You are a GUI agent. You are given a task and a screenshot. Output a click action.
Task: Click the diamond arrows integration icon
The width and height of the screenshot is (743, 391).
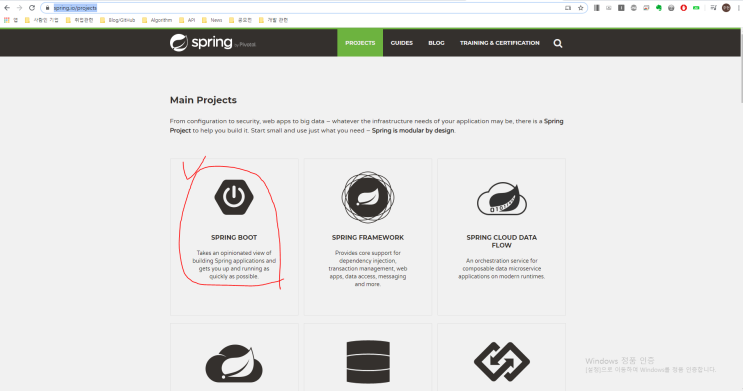(502, 362)
